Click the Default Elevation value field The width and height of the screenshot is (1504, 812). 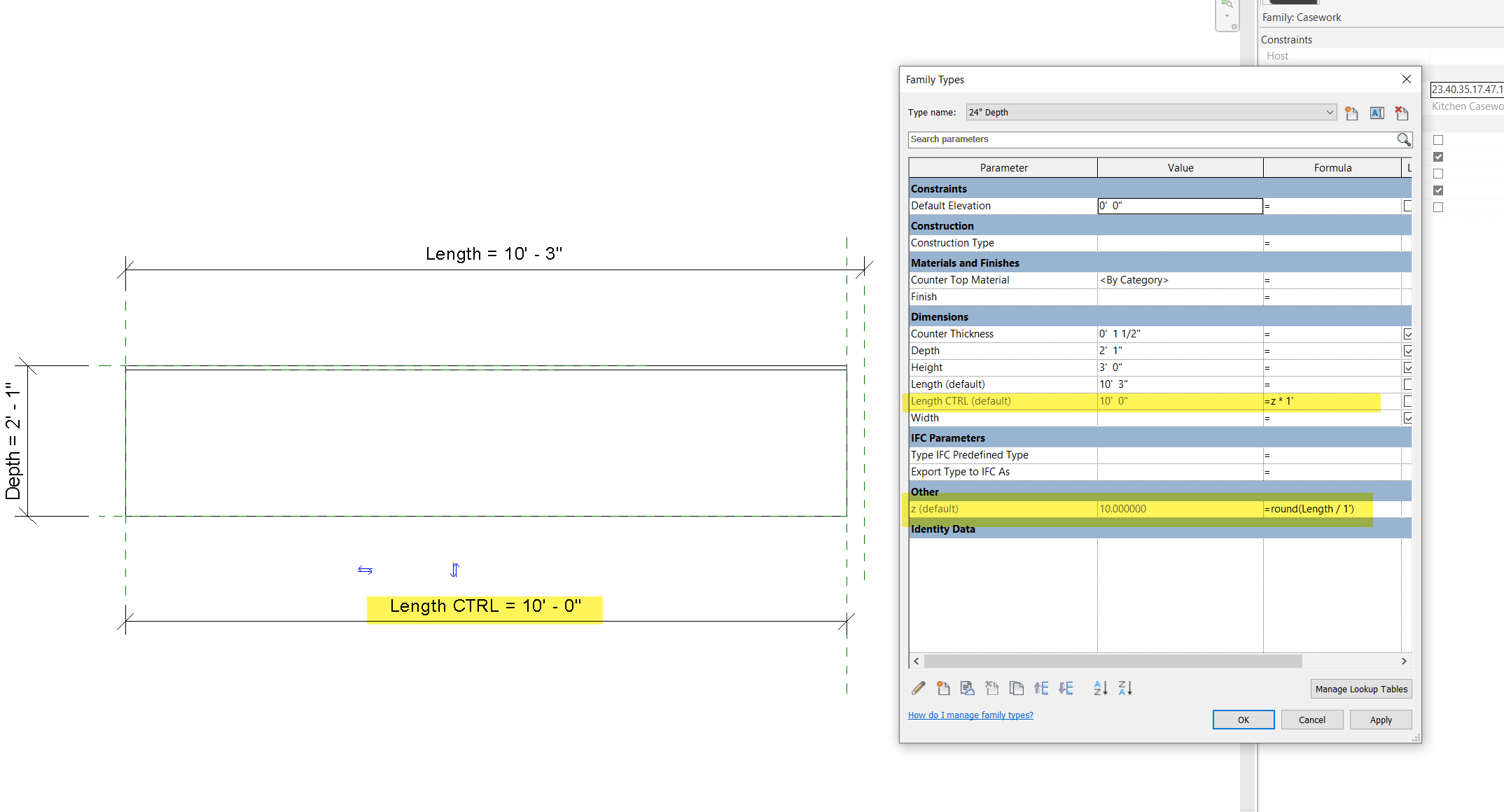[x=1179, y=206]
